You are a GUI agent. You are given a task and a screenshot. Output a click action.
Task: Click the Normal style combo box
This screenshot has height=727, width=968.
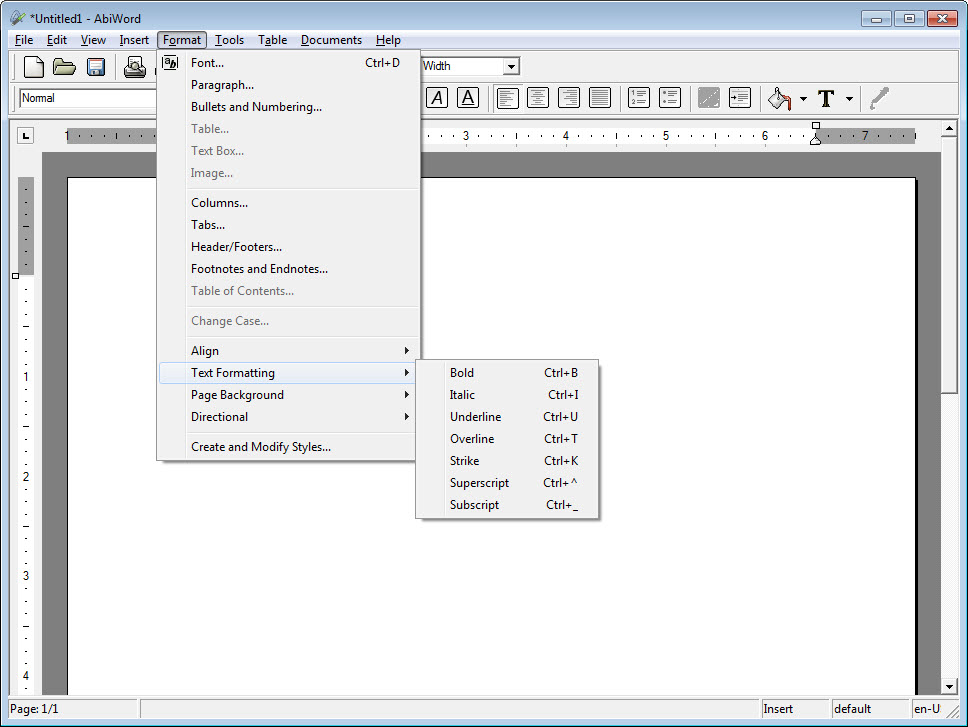click(x=88, y=98)
